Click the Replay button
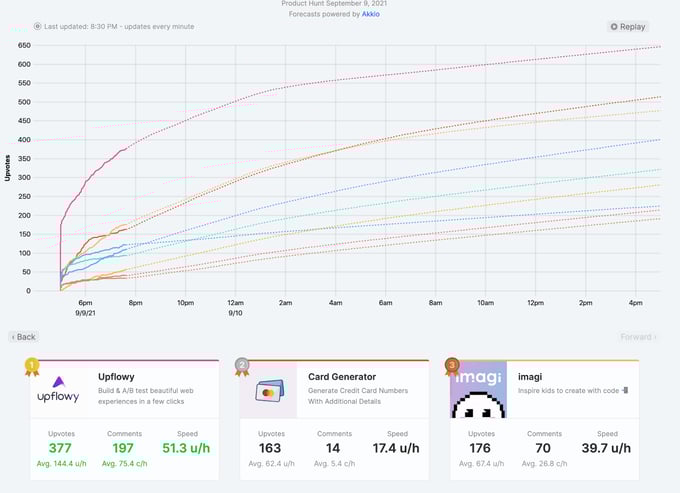Viewport: 680px width, 493px height. tap(628, 27)
